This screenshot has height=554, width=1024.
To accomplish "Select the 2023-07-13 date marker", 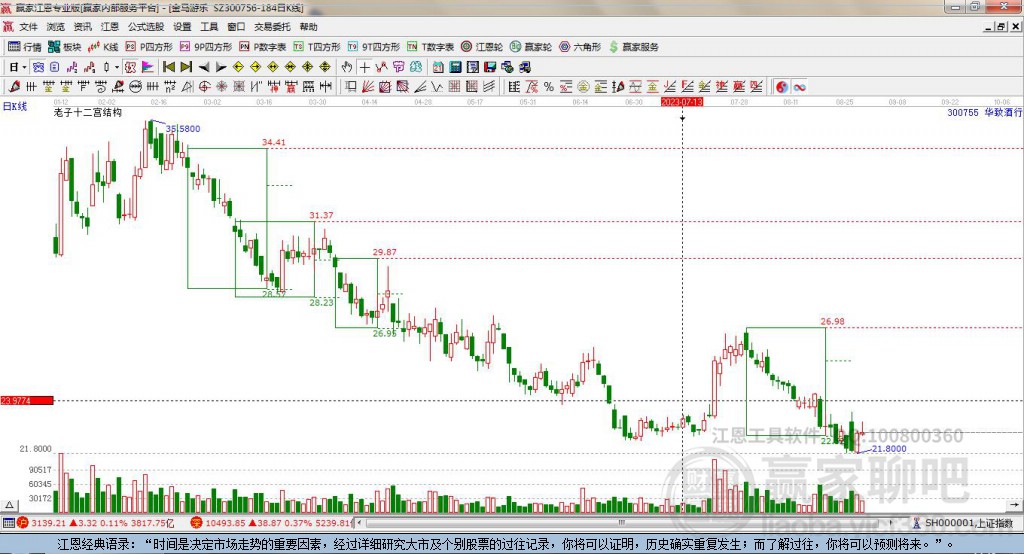I will (682, 102).
